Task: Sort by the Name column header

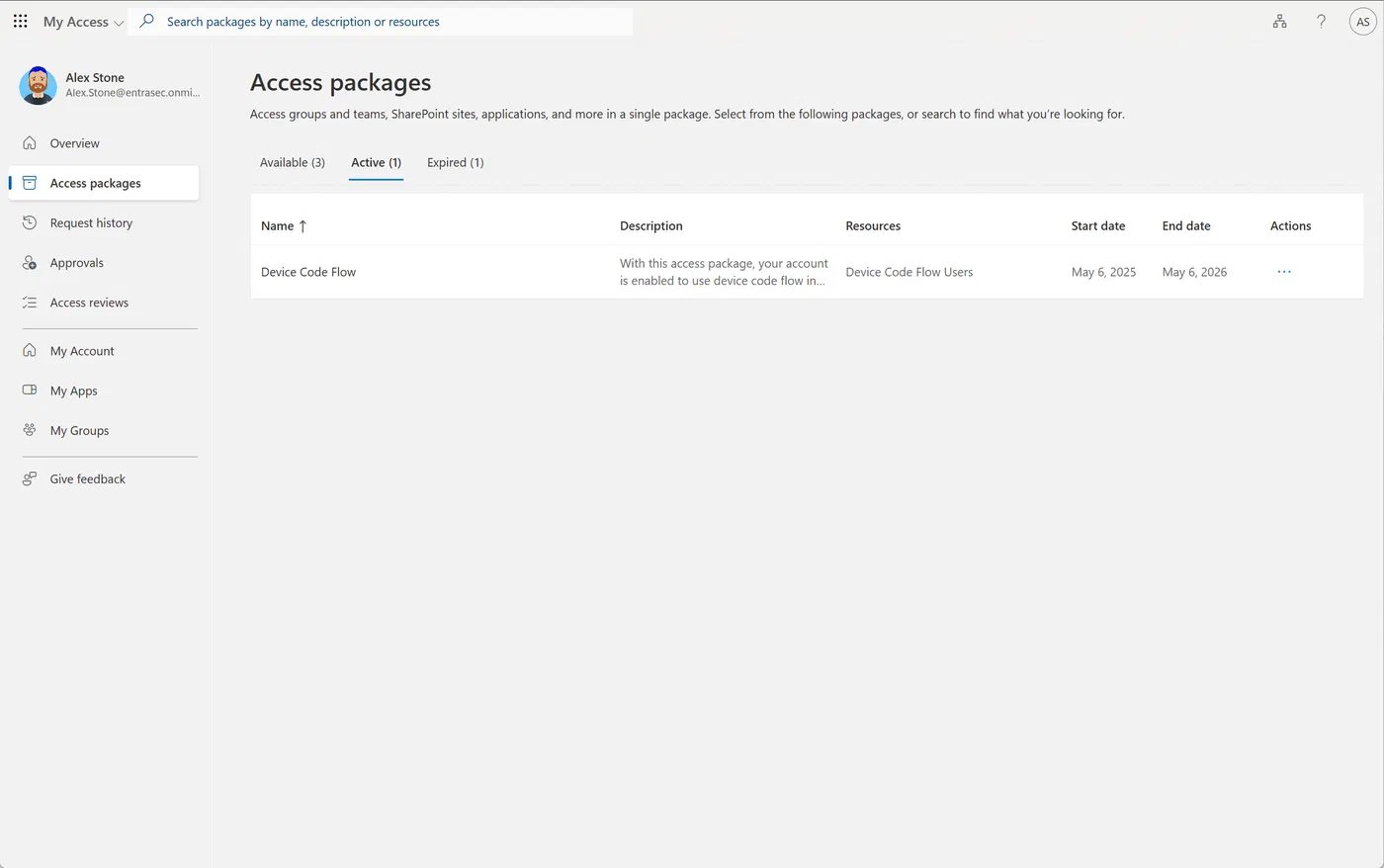Action: pos(277,225)
